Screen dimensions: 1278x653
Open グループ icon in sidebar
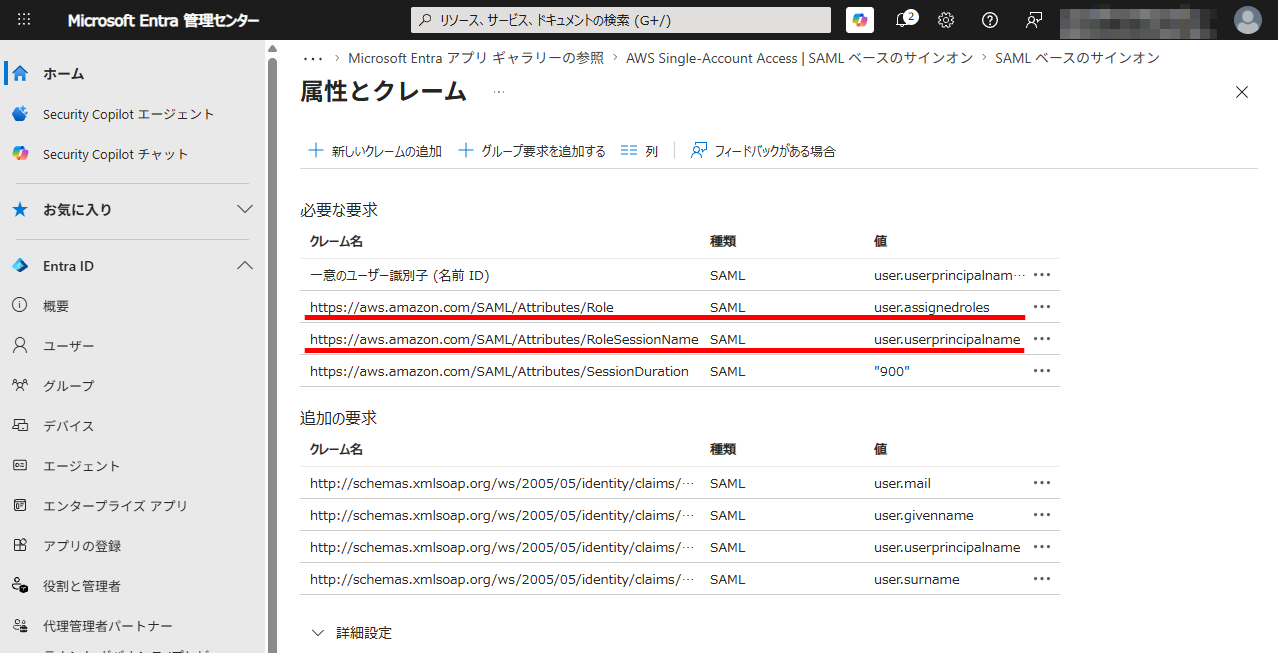(20, 386)
